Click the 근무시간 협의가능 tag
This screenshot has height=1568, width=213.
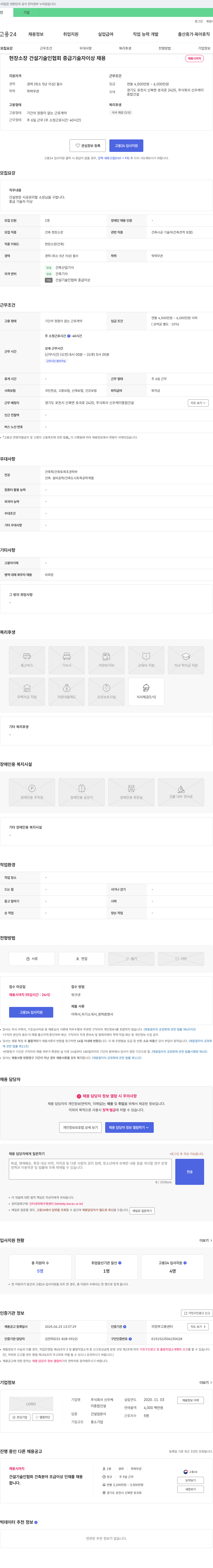[x=56, y=361]
